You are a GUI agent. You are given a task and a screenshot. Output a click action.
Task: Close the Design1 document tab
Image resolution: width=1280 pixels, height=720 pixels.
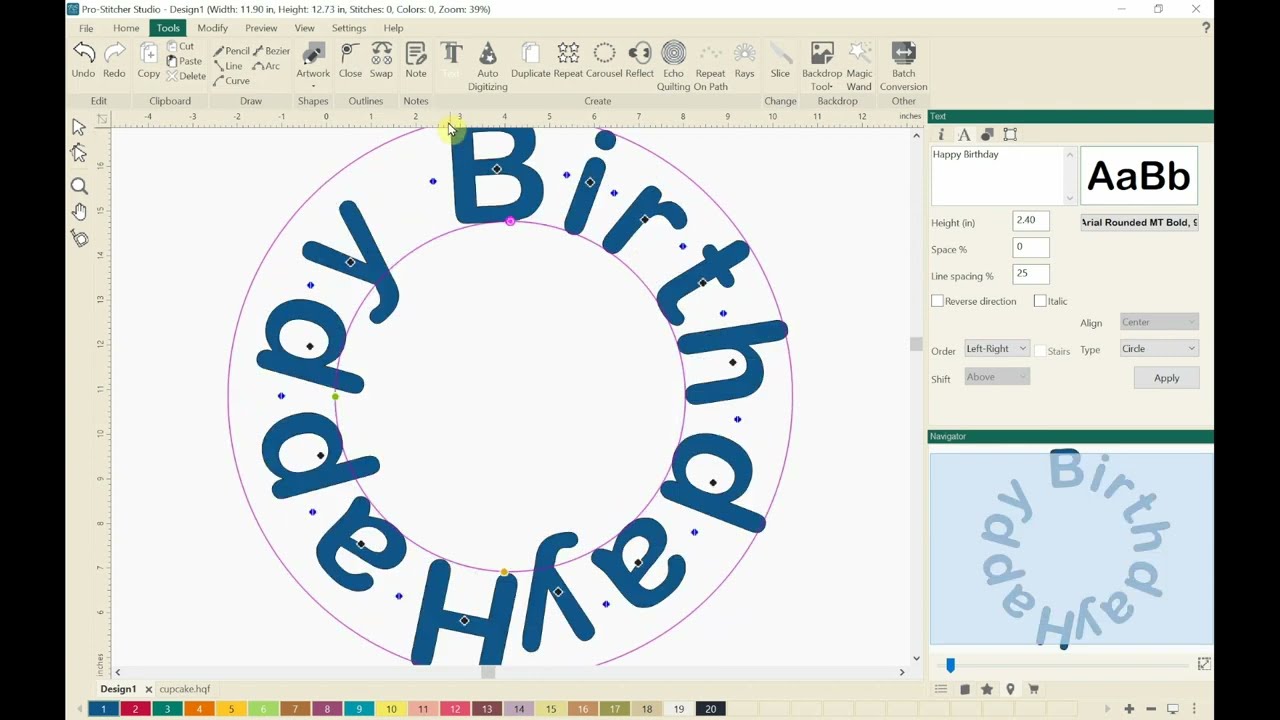[148, 689]
